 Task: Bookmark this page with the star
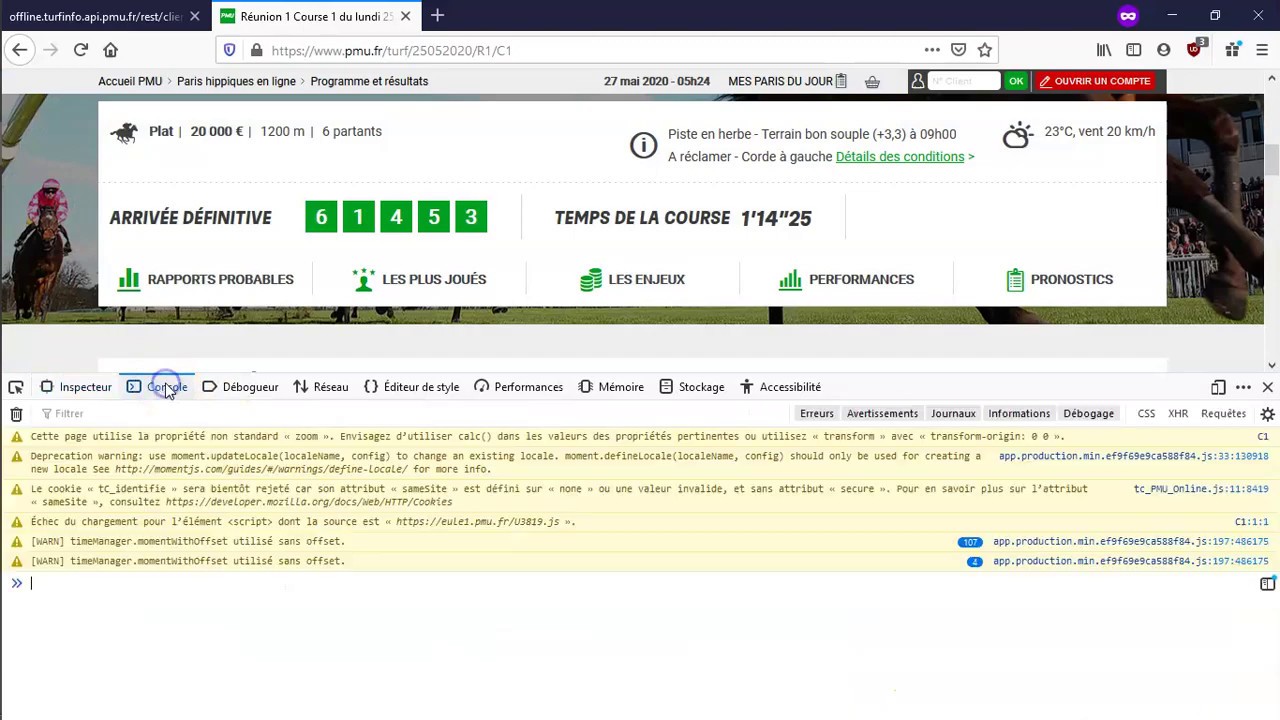[x=985, y=50]
